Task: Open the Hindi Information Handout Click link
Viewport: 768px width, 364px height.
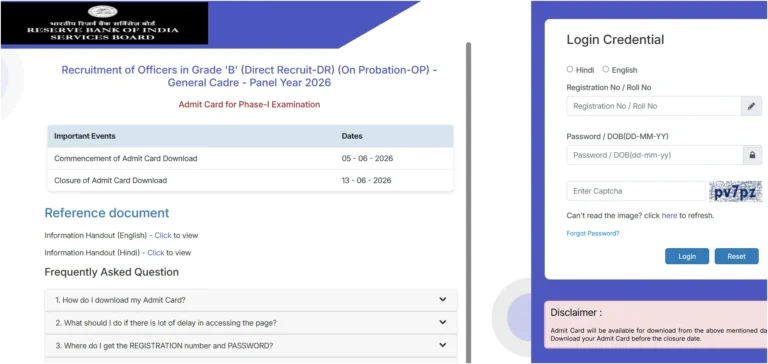Action: [x=156, y=253]
